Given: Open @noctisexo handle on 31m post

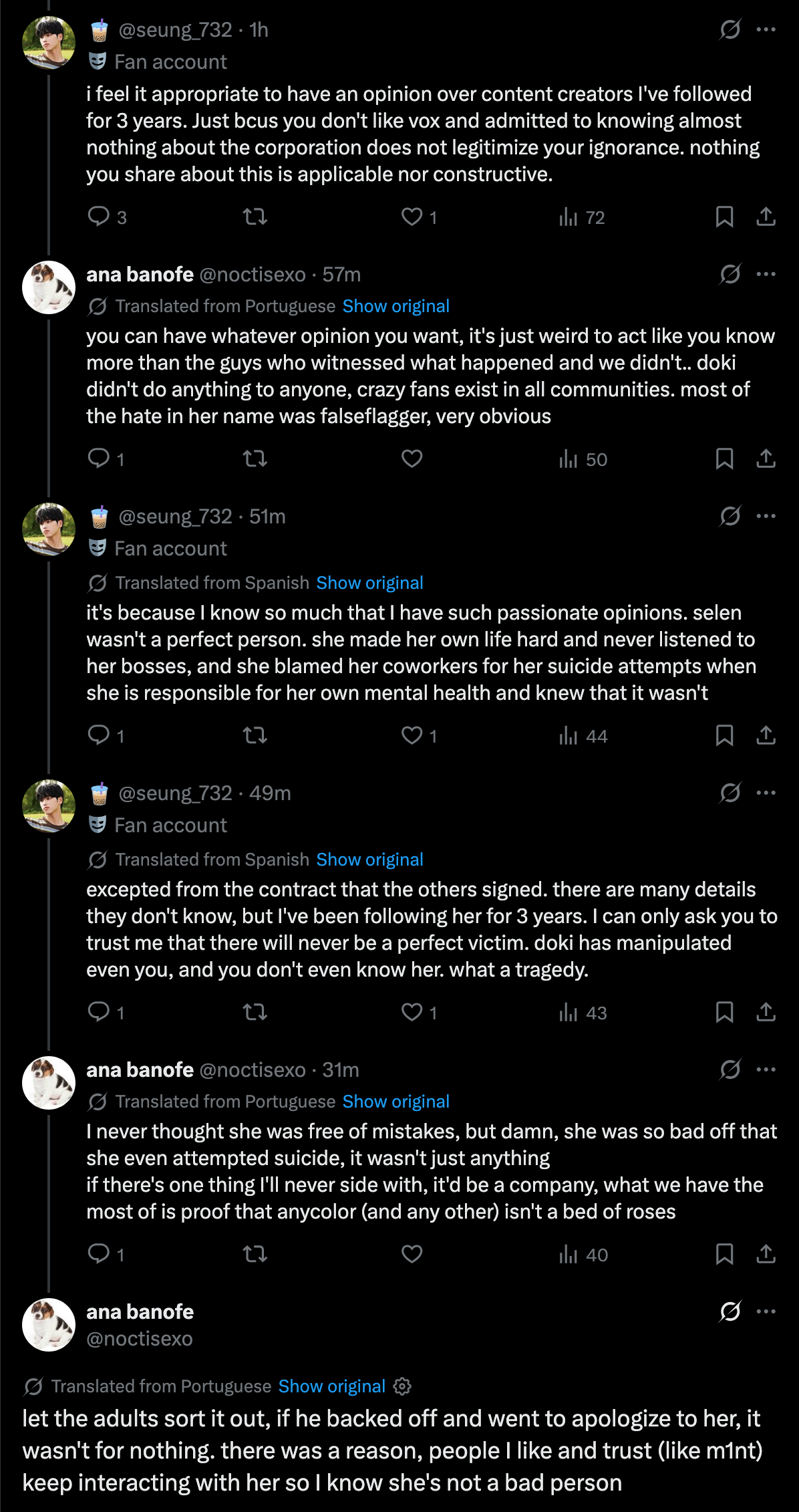Looking at the screenshot, I should coord(252,1069).
